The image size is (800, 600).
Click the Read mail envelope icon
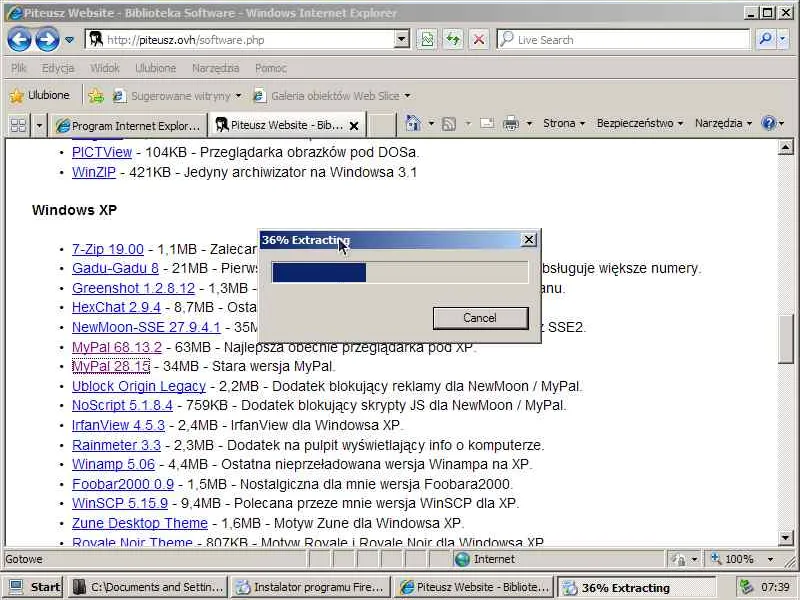tap(487, 123)
